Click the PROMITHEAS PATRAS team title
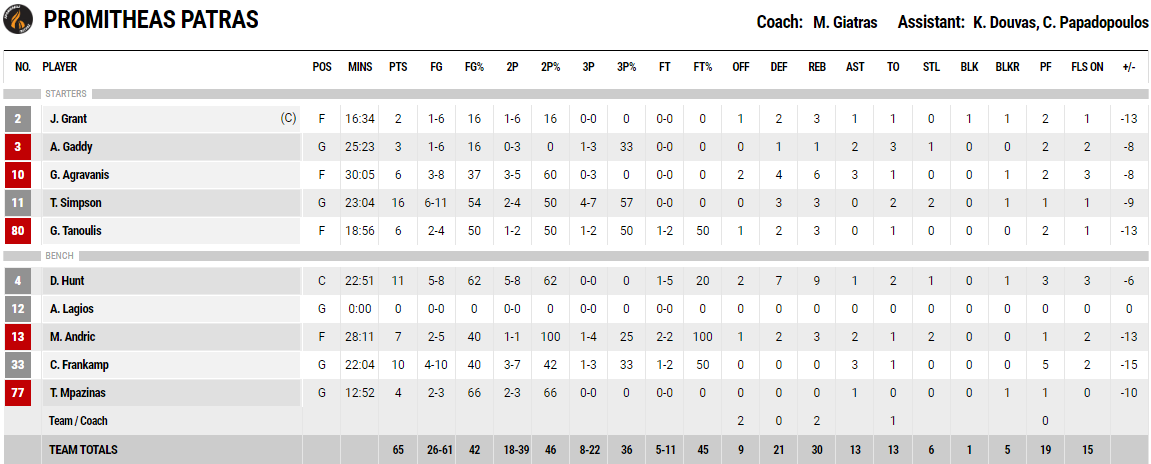1151x464 pixels. pos(151,20)
